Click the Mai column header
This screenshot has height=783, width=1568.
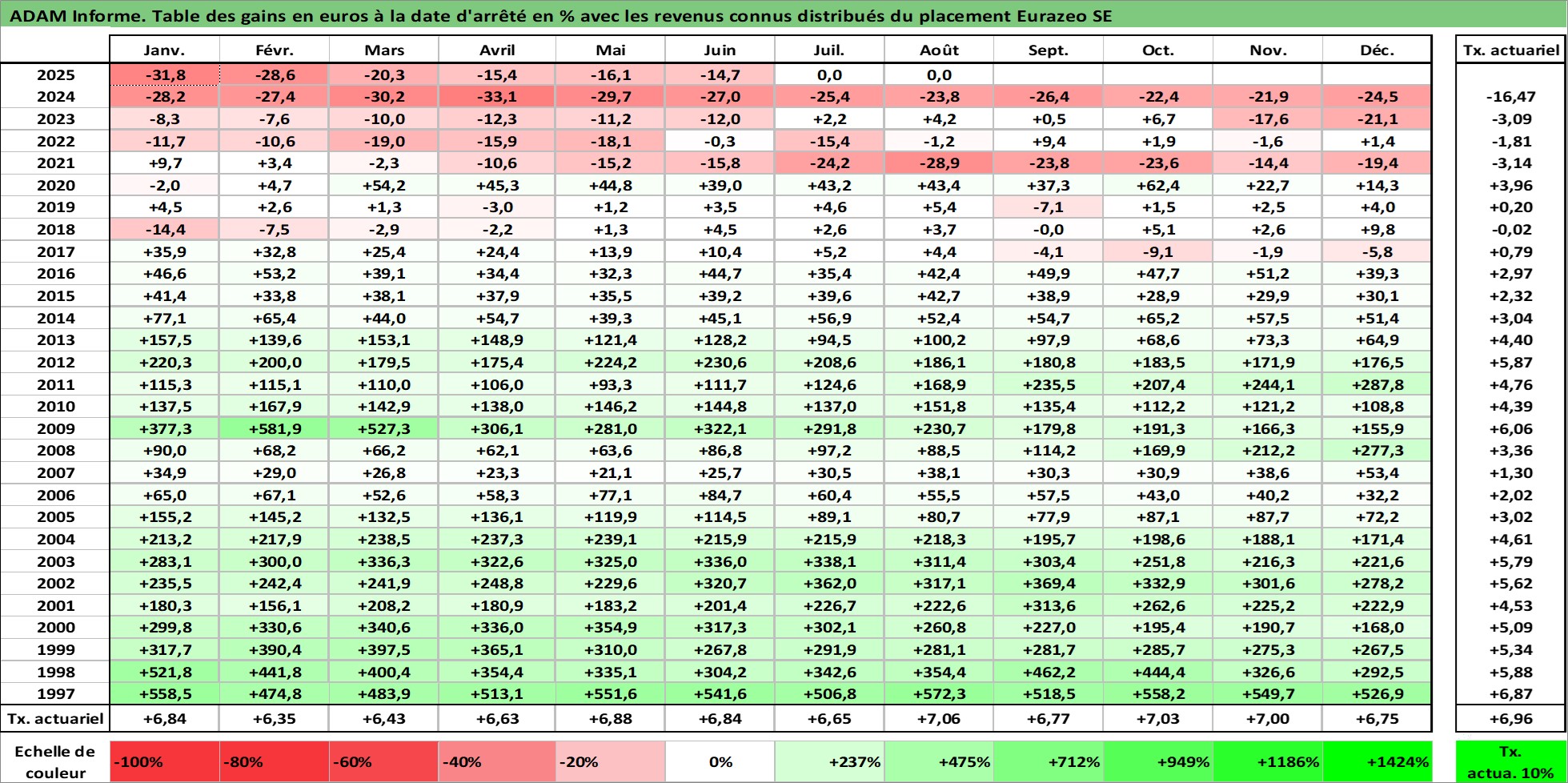(610, 50)
